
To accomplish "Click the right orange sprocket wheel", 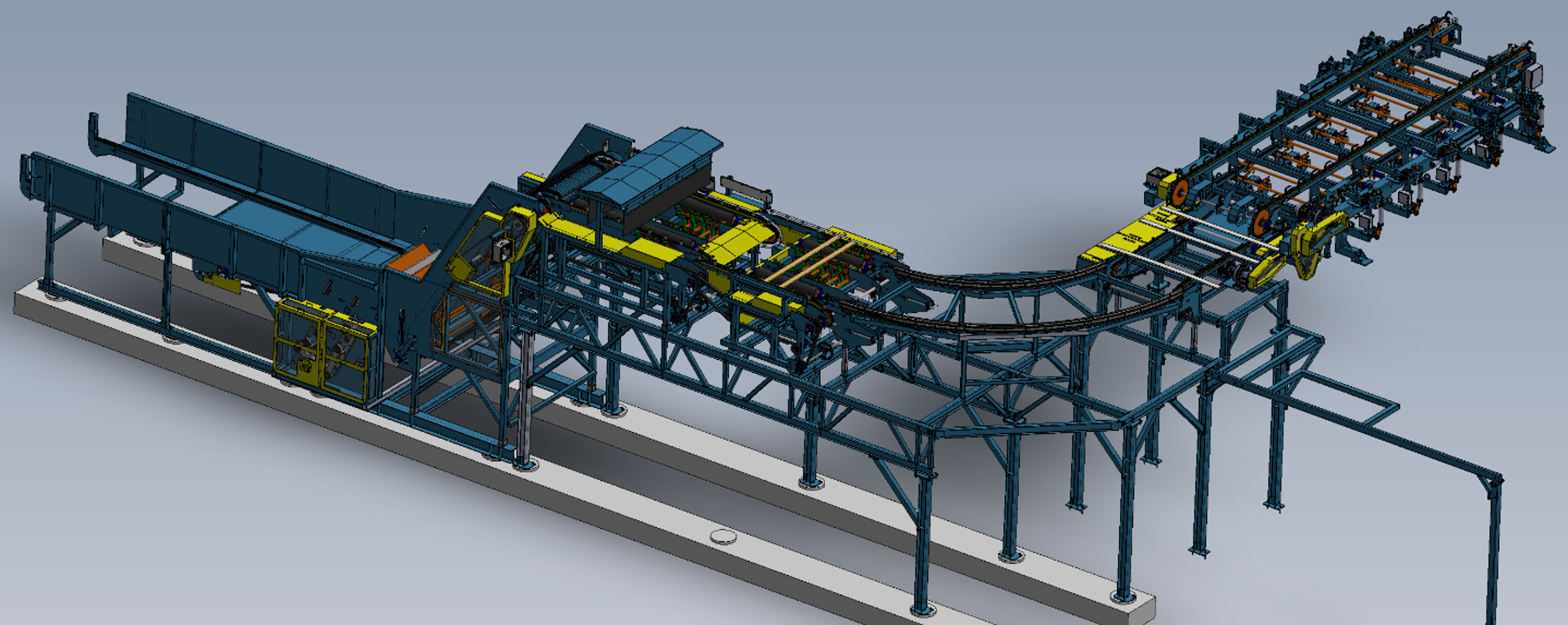I will 1262,222.
